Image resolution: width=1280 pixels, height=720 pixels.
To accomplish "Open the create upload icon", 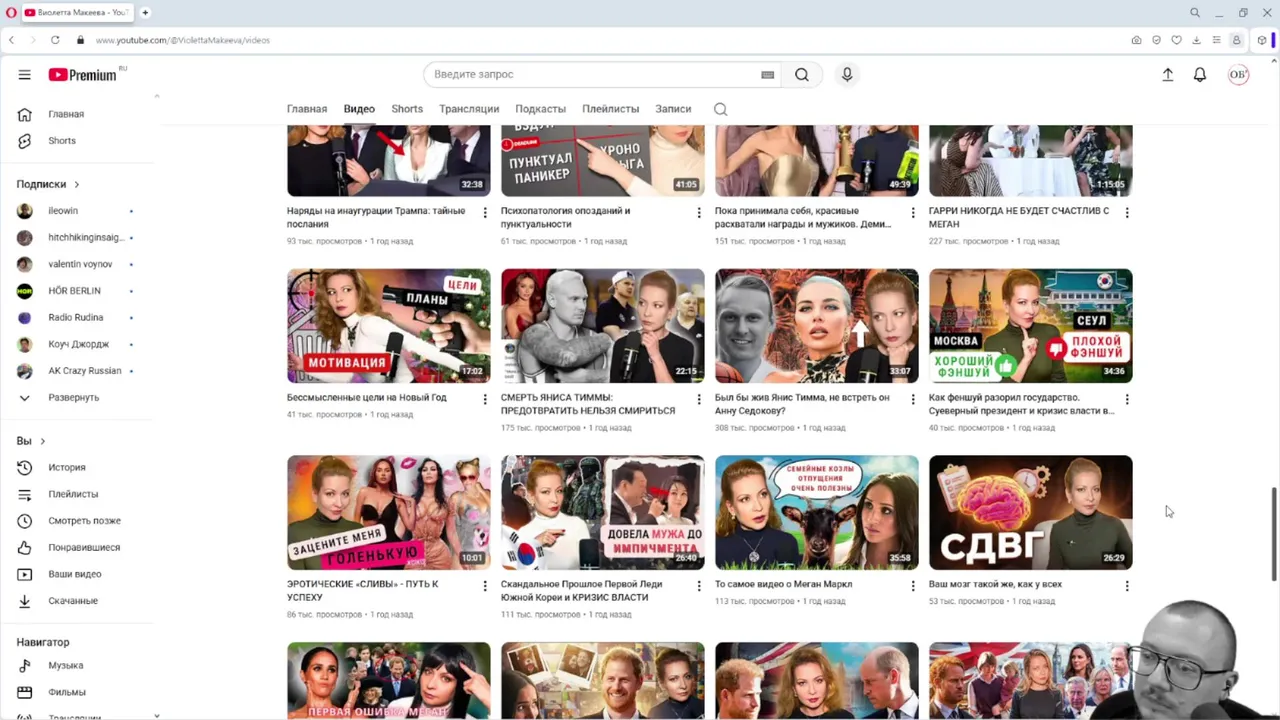I will pyautogui.click(x=1167, y=74).
